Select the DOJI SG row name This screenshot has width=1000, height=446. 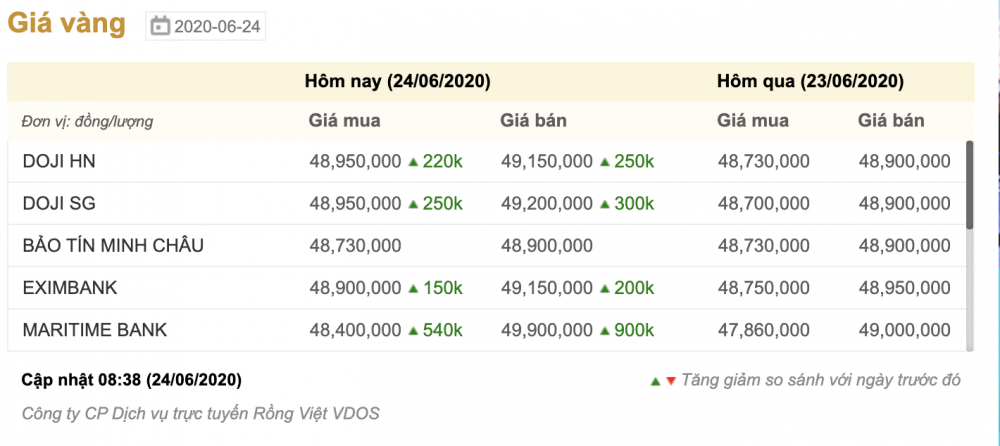click(x=59, y=204)
